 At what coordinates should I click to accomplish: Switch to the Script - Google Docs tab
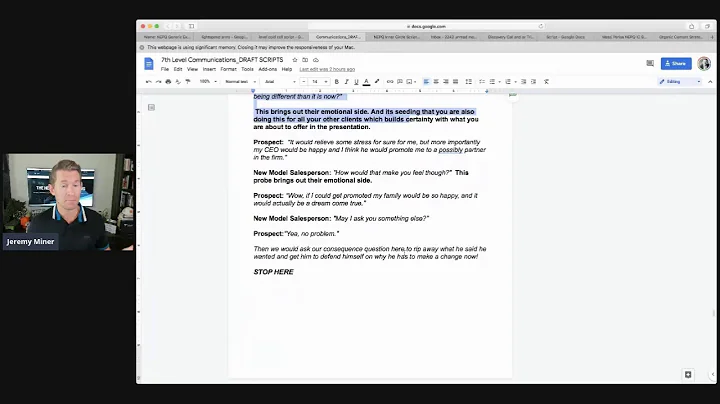565,37
